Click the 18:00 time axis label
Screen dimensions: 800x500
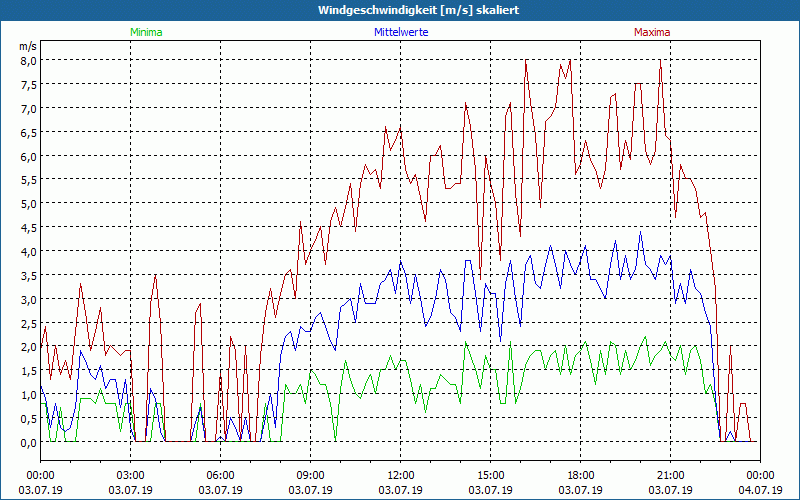pyautogui.click(x=580, y=475)
